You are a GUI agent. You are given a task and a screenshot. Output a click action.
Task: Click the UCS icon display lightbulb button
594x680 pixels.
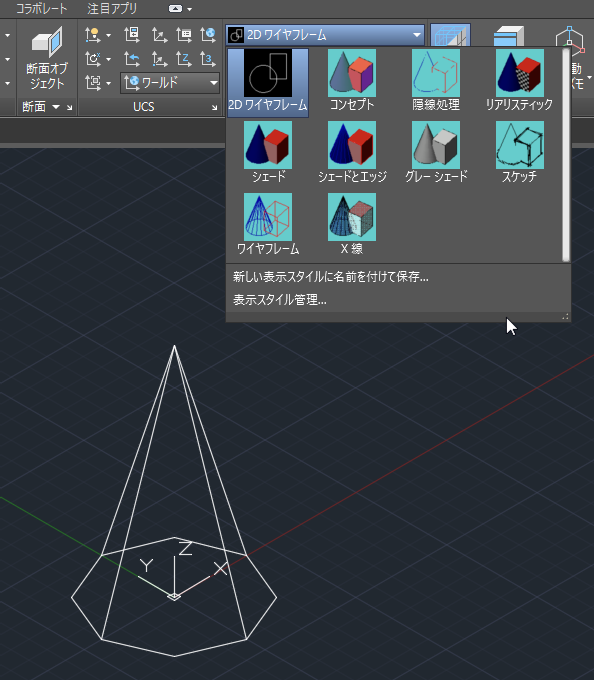pos(93,35)
